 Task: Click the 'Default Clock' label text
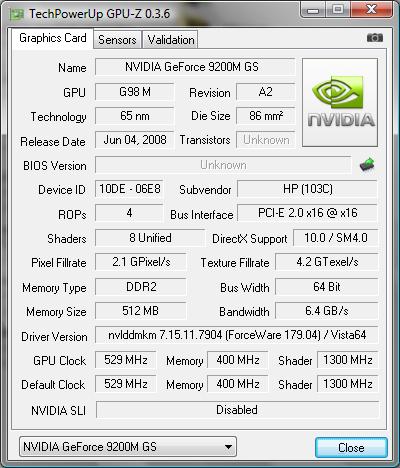coord(53,385)
